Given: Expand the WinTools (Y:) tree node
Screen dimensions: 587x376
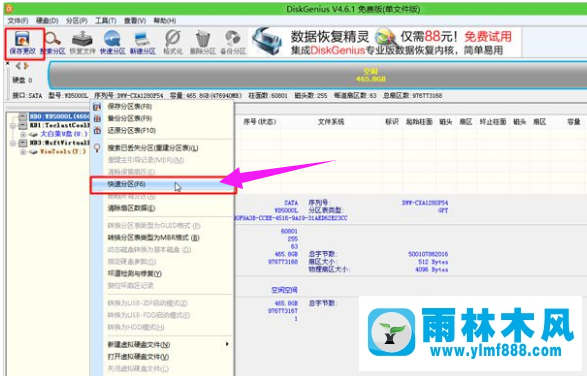Looking at the screenshot, I should 23,152.
